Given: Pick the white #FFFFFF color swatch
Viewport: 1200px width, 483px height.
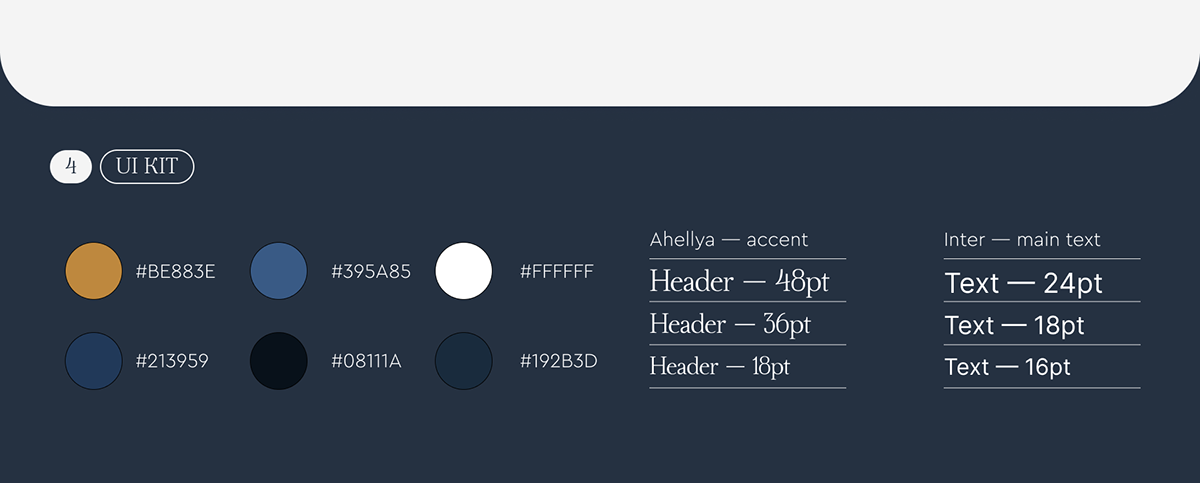Looking at the screenshot, I should click(464, 271).
